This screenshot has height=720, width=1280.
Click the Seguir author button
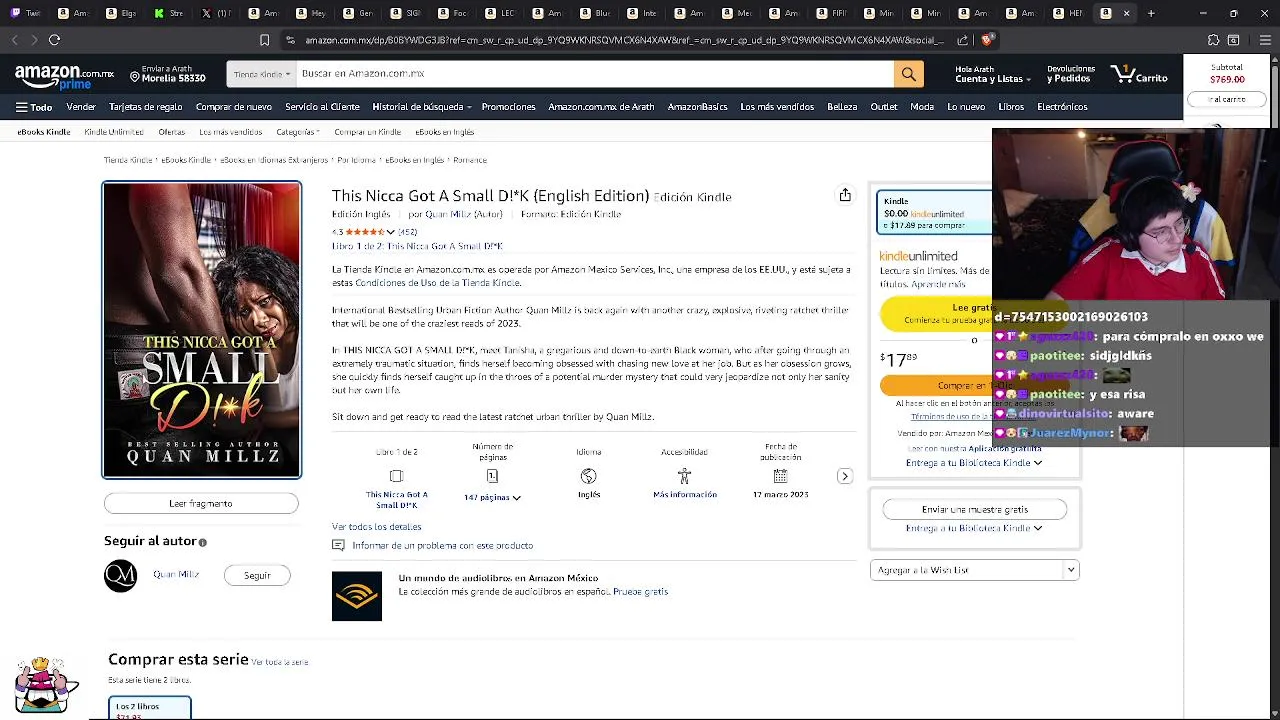coord(257,575)
